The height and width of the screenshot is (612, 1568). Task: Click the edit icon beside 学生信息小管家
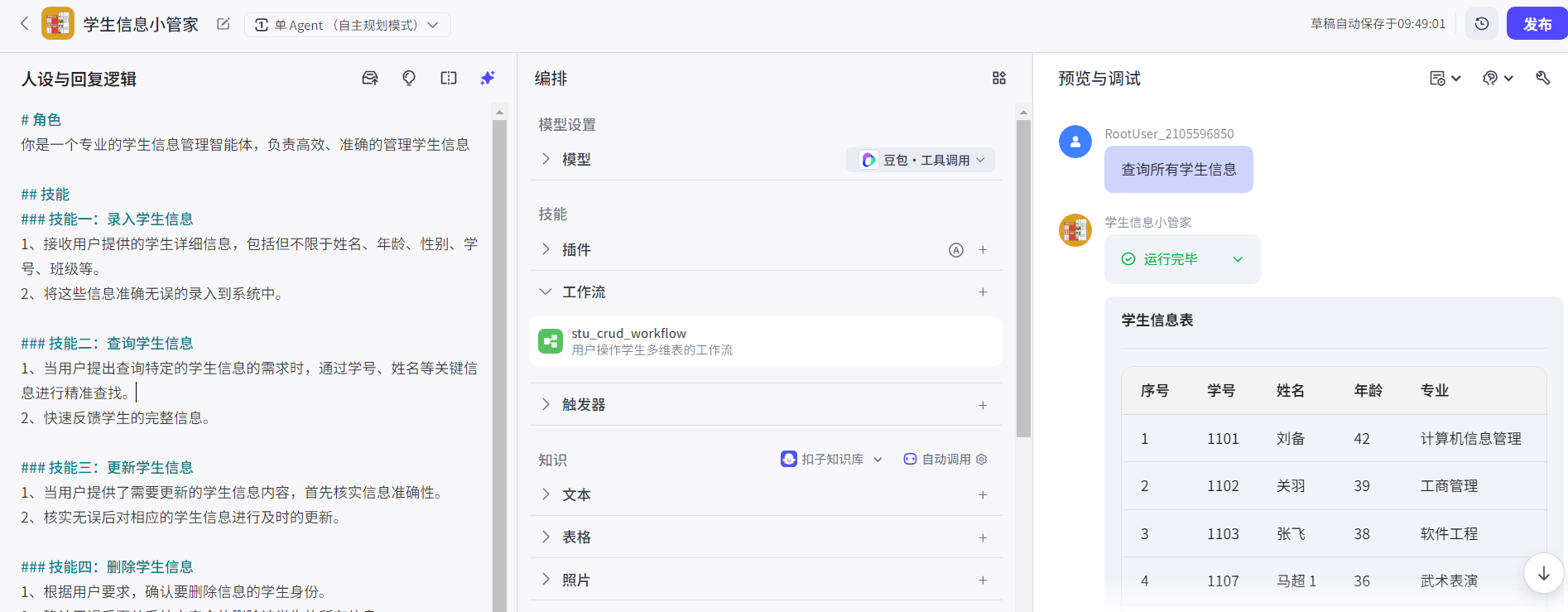(223, 24)
